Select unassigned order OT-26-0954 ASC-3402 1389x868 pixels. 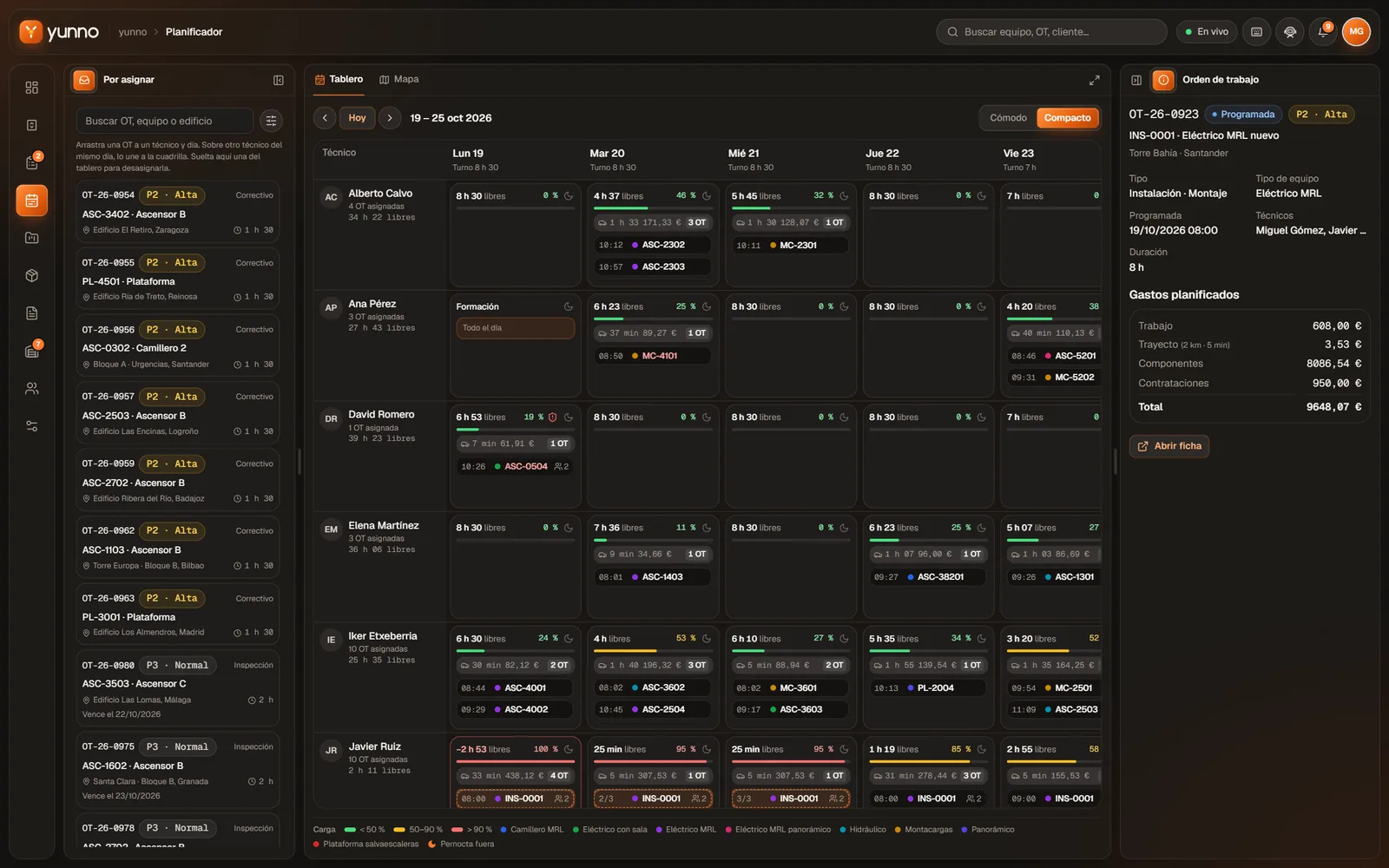coord(178,213)
